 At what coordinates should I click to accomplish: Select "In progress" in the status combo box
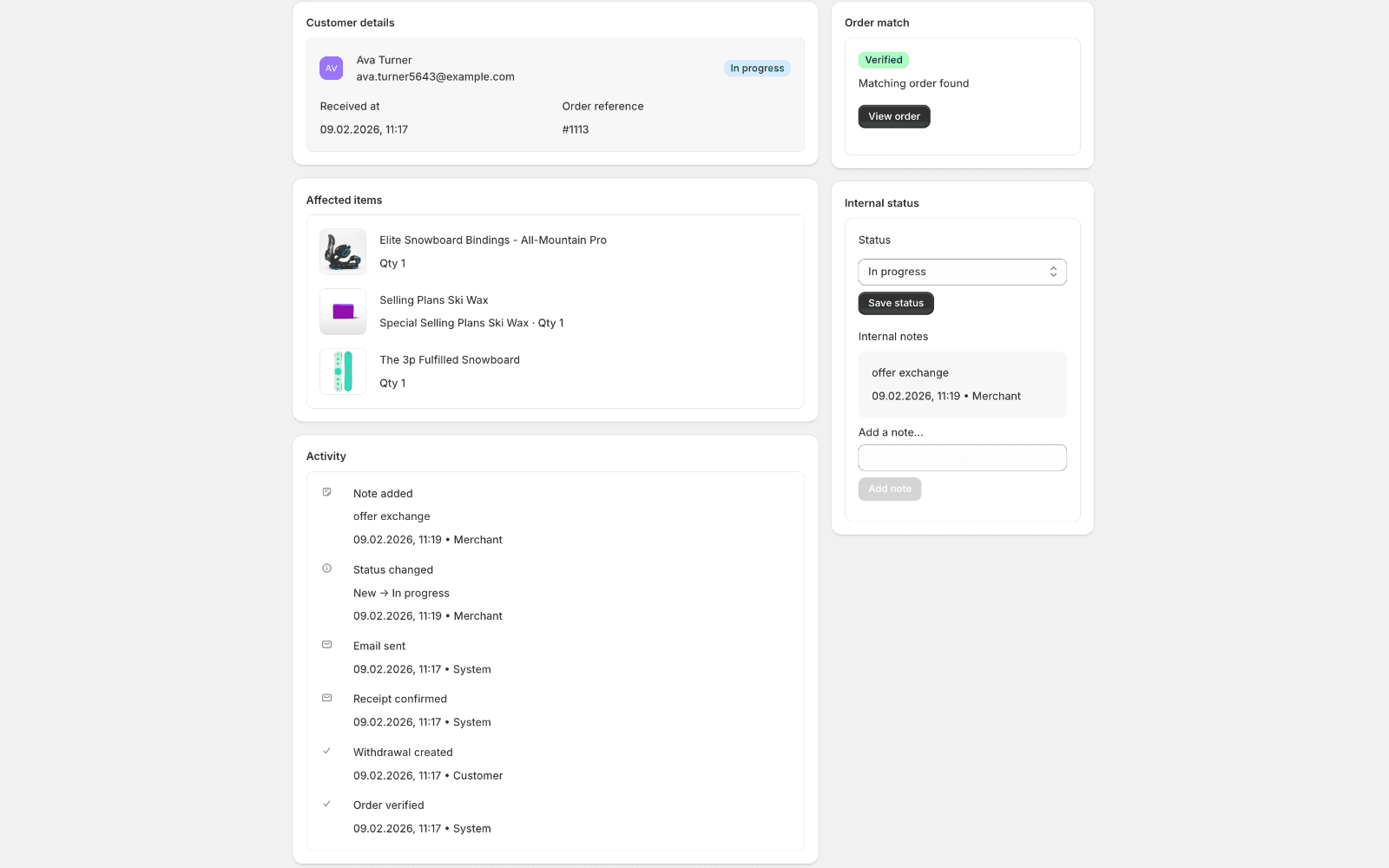962,272
